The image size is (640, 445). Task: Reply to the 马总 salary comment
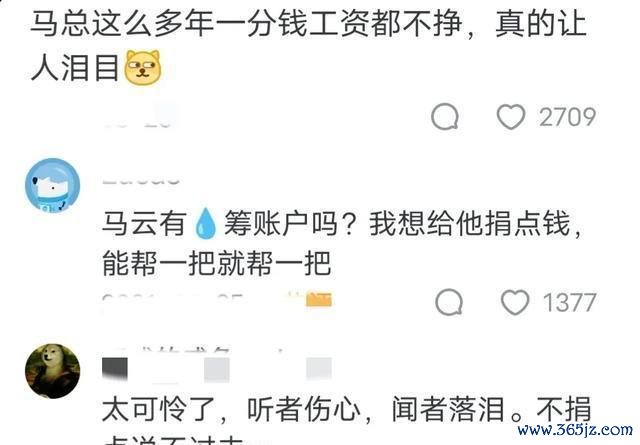point(445,117)
